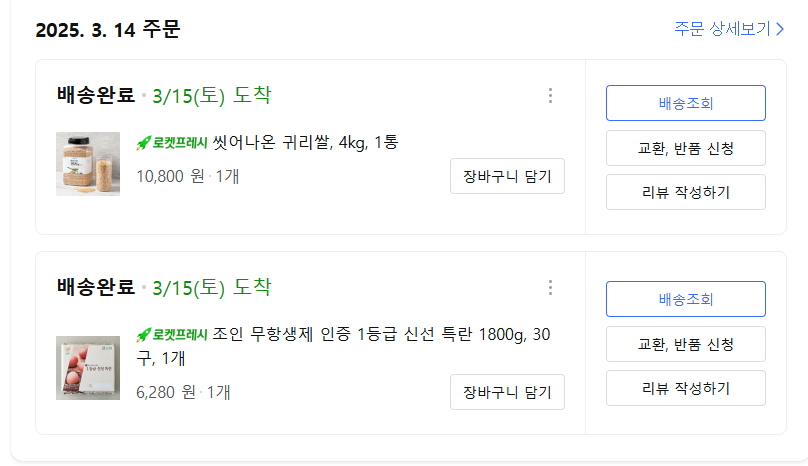The image size is (808, 466).
Task: Open the three-dot menu for the 신선 특란 order
Action: (550, 288)
